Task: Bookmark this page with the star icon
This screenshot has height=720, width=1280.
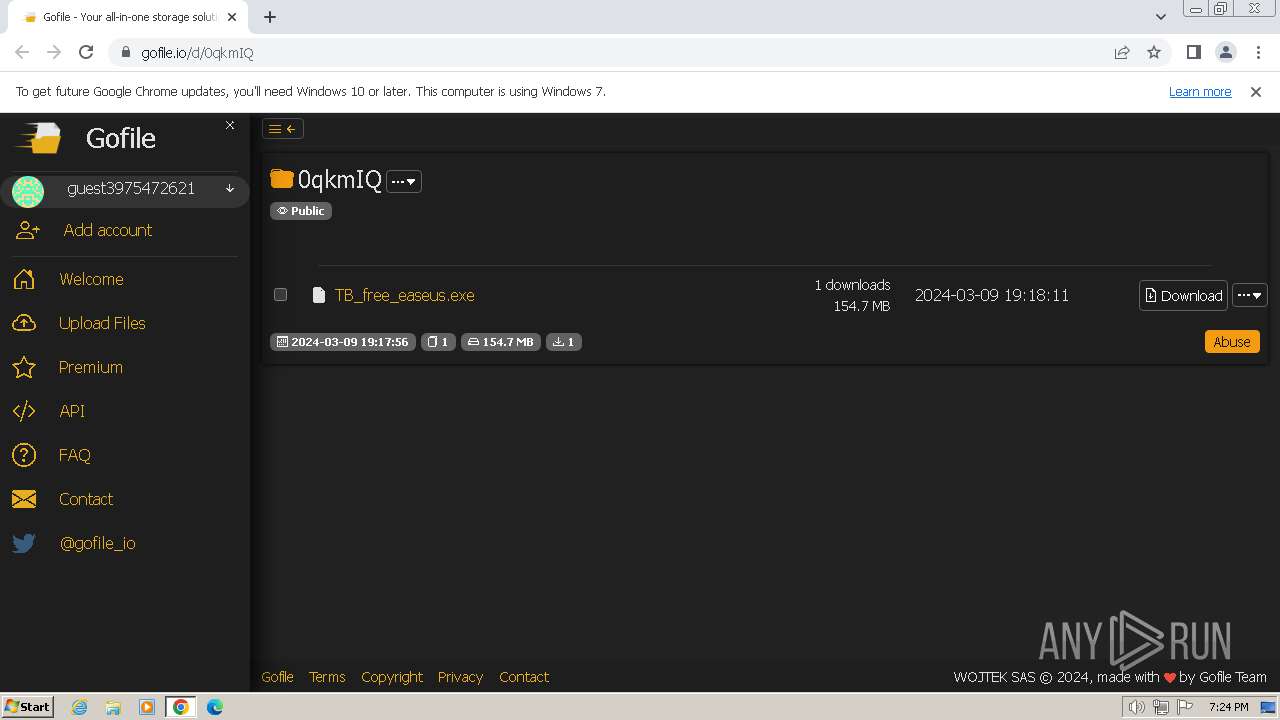Action: pyautogui.click(x=1154, y=53)
